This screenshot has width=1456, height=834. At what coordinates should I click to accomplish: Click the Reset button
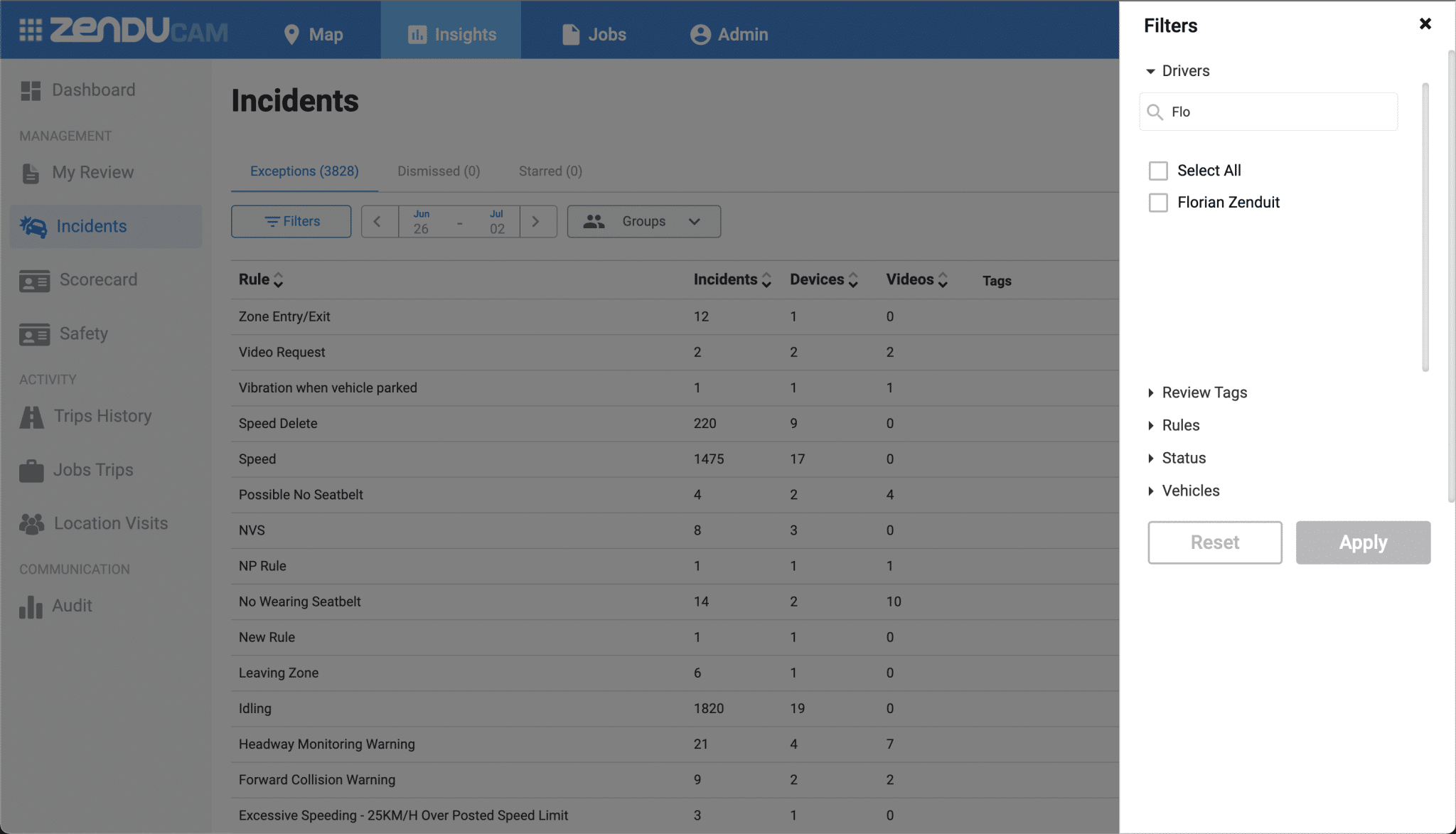point(1214,542)
